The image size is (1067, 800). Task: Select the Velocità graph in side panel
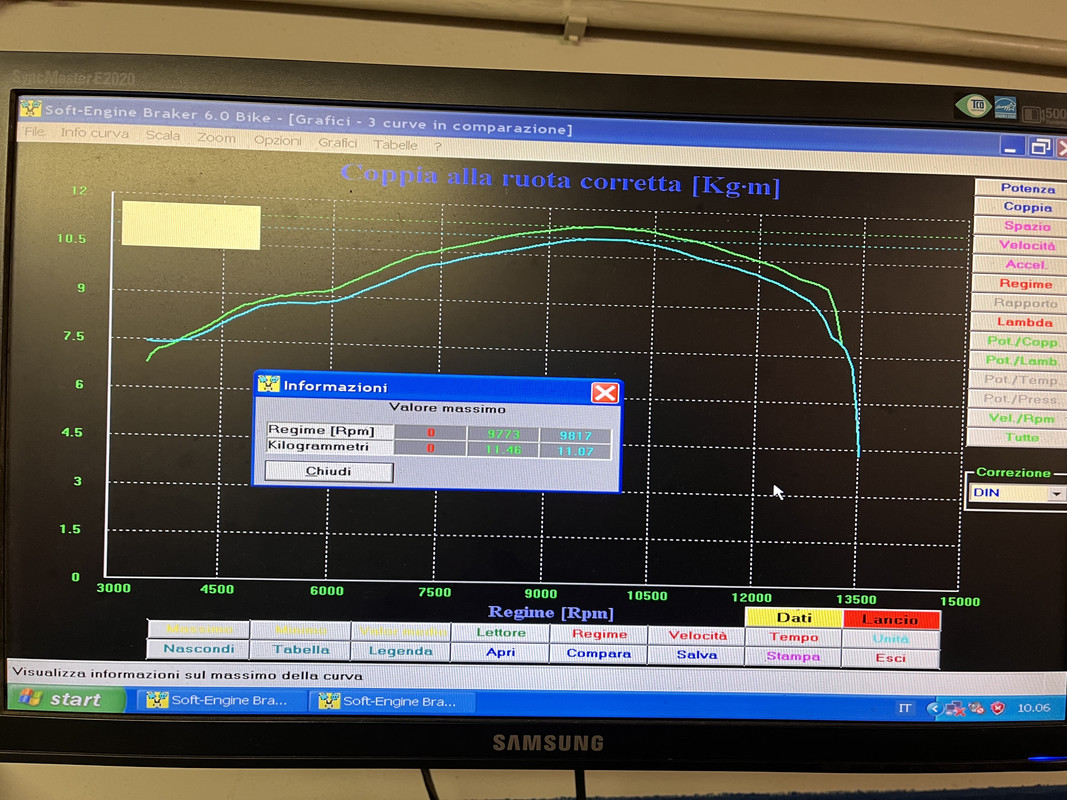(x=1027, y=245)
